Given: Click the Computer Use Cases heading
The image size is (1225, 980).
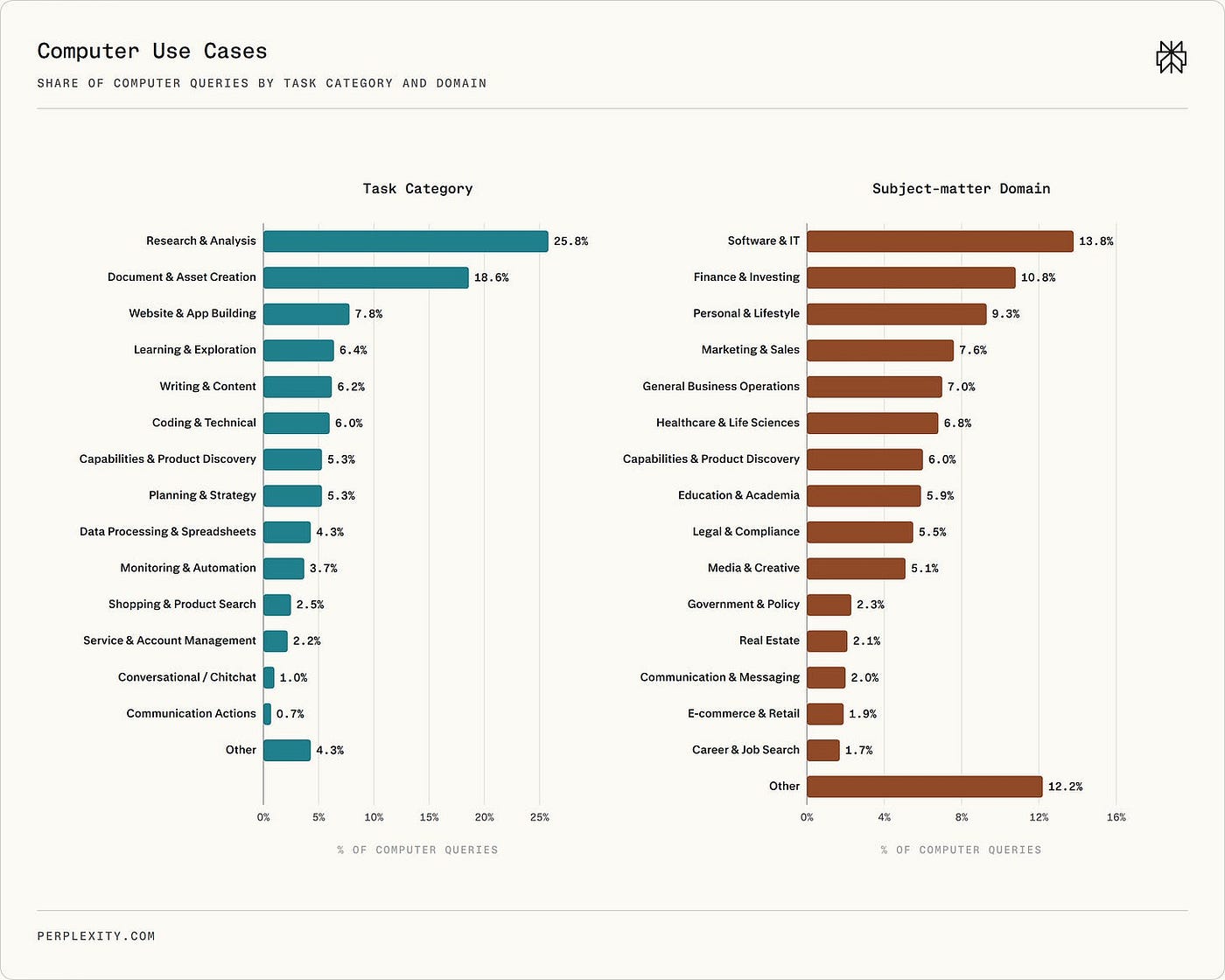Looking at the screenshot, I should pos(152,51).
